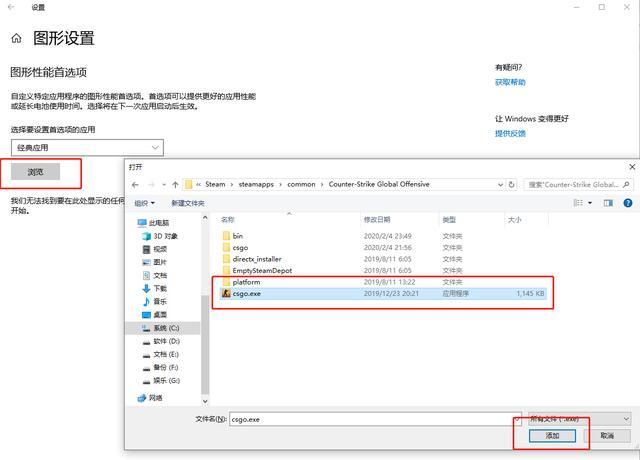This screenshot has width=640, height=460.
Task: Sort by 修改日期 column header
Action: (x=377, y=219)
